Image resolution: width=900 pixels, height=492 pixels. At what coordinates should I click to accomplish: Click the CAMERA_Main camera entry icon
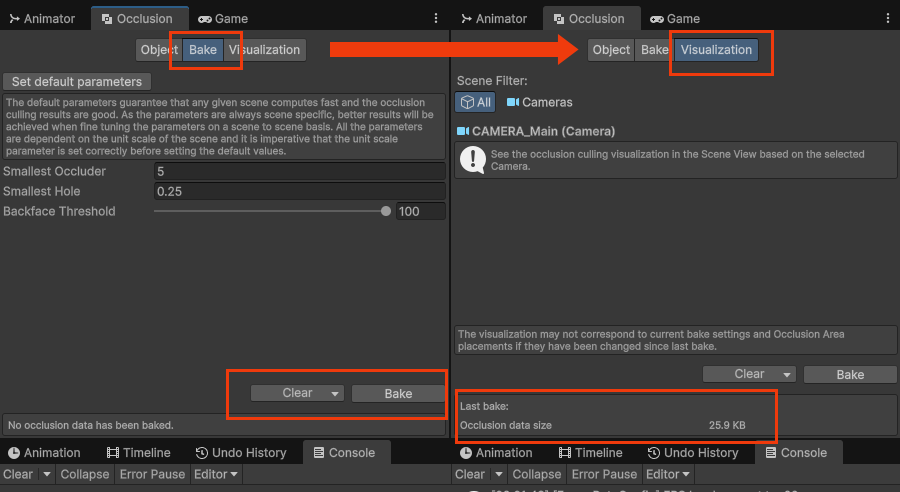pos(463,131)
